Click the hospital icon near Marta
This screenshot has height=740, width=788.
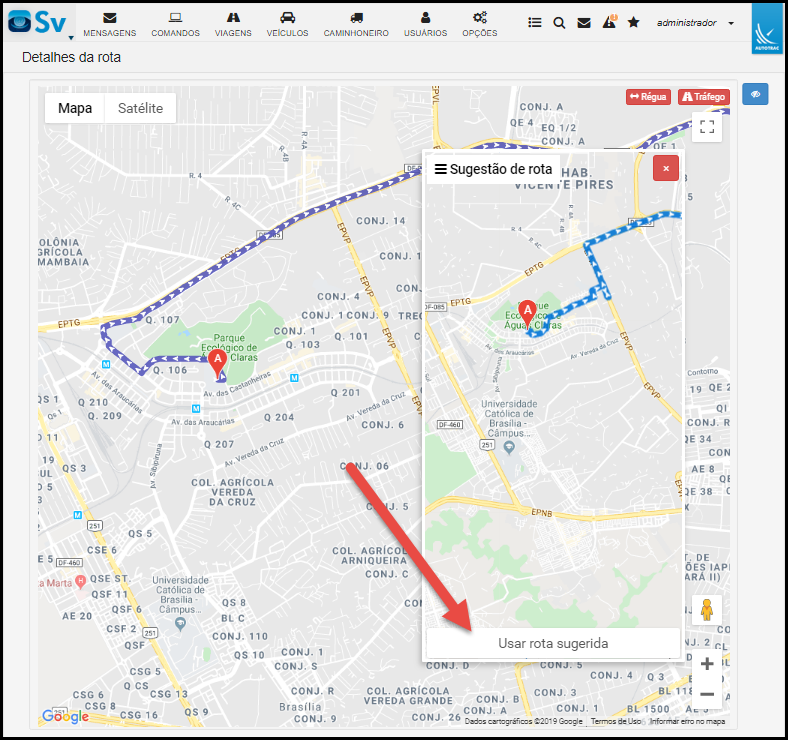click(80, 582)
